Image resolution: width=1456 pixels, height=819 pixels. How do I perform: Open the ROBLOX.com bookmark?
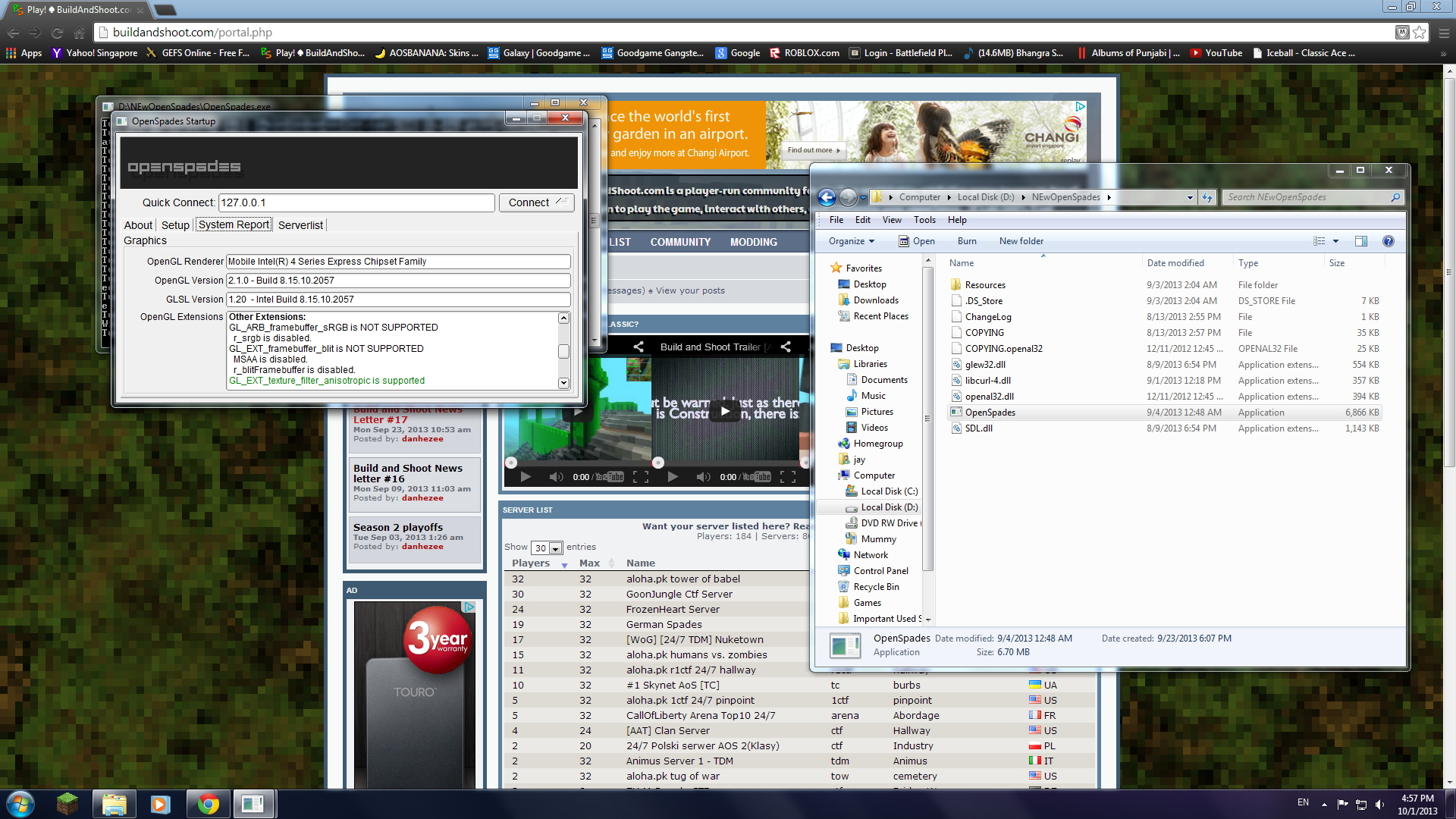[x=804, y=53]
